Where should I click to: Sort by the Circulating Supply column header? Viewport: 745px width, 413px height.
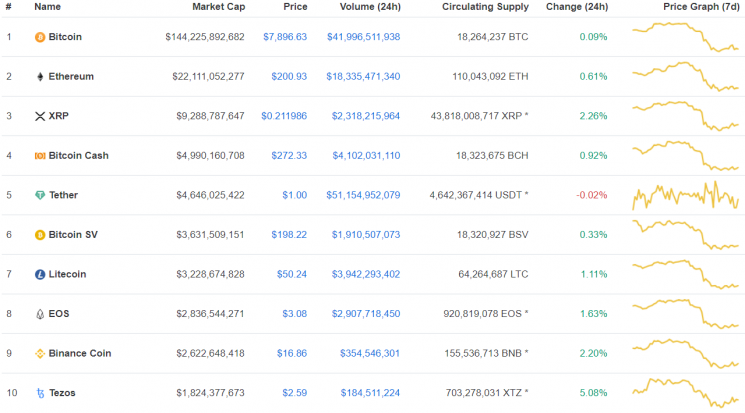click(x=485, y=7)
